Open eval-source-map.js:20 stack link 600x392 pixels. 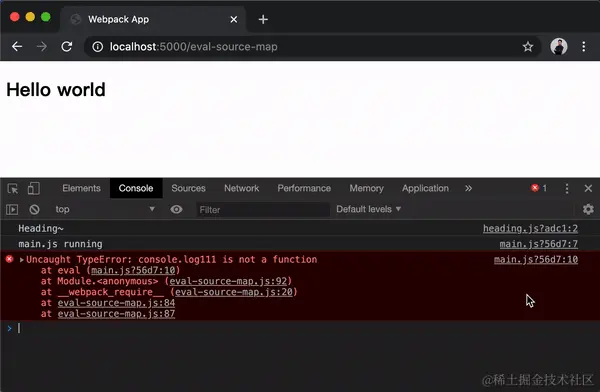pyautogui.click(x=233, y=292)
